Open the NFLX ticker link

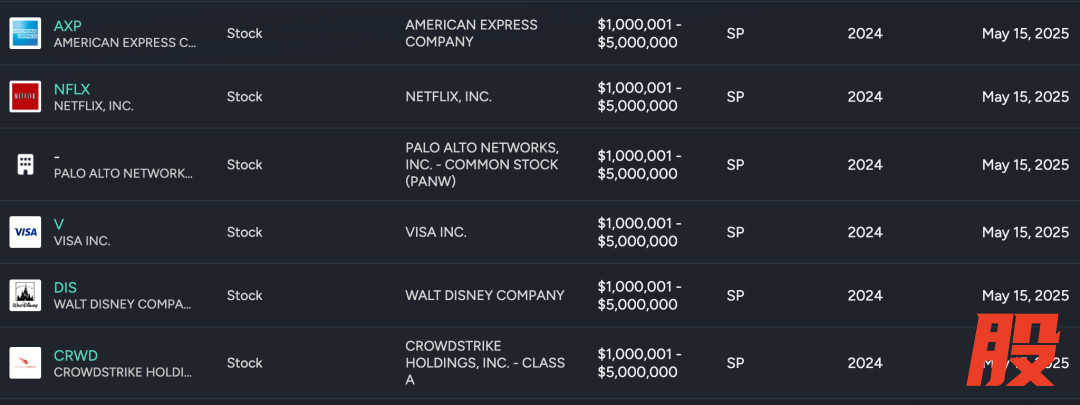(x=72, y=89)
